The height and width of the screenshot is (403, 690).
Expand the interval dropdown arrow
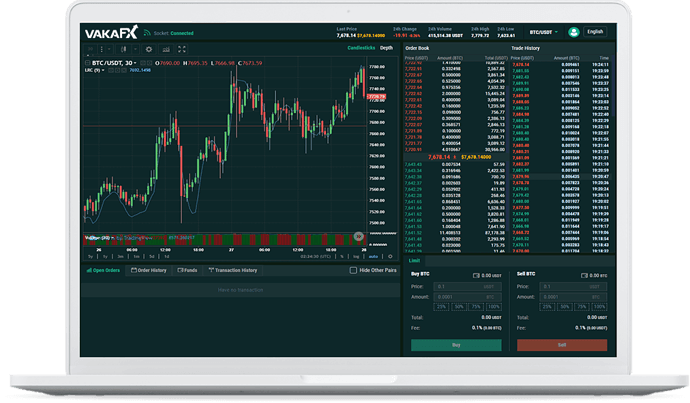click(109, 49)
